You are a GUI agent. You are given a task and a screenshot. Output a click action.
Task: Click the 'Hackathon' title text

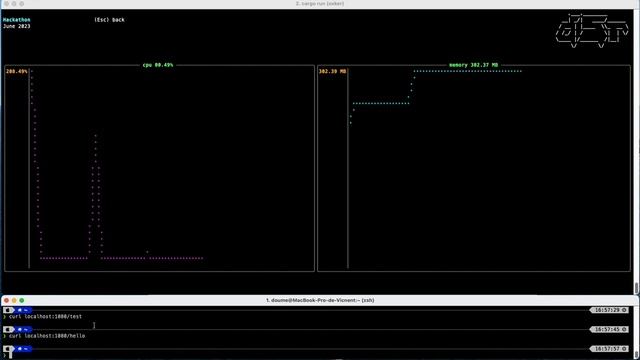(16, 20)
